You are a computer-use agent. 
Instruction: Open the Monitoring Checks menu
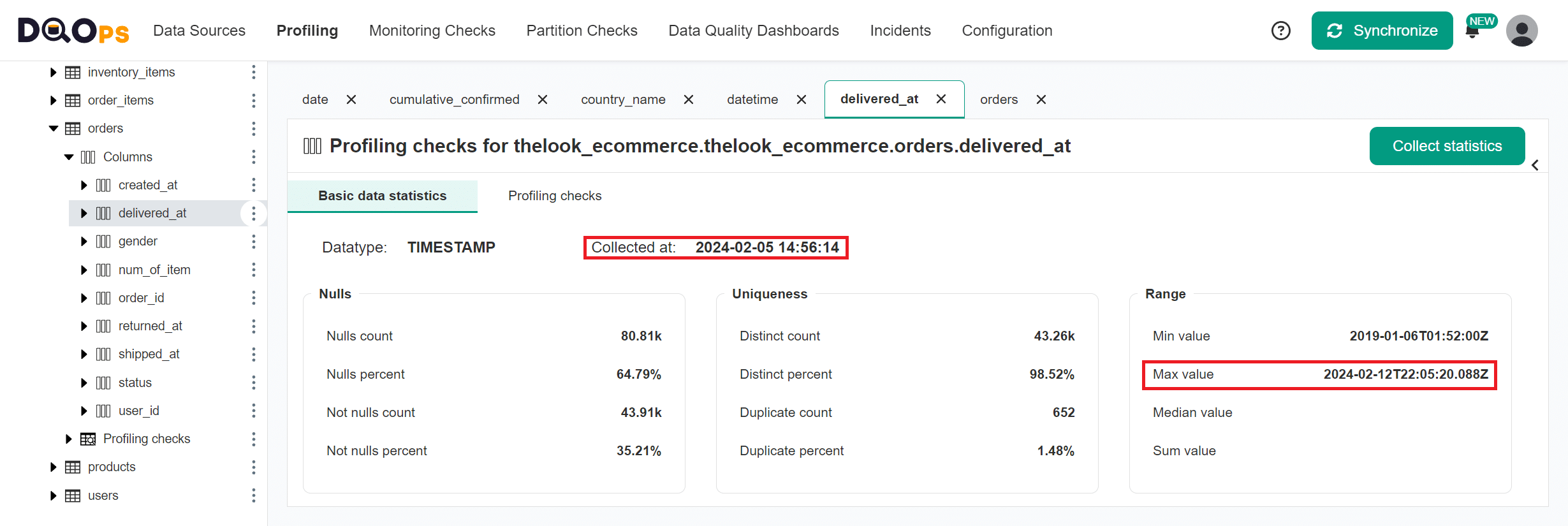point(432,31)
